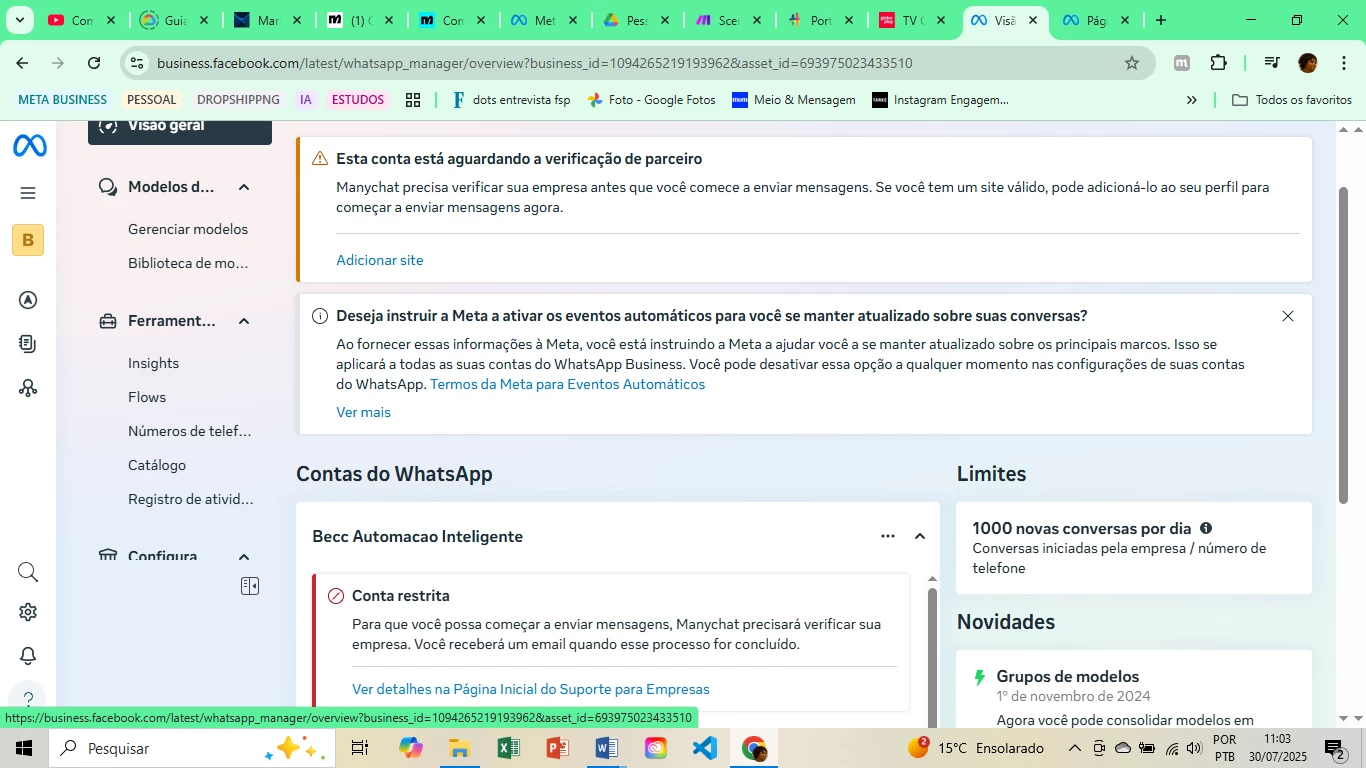
Task: Open the search magnifier in left rail
Action: 28,572
